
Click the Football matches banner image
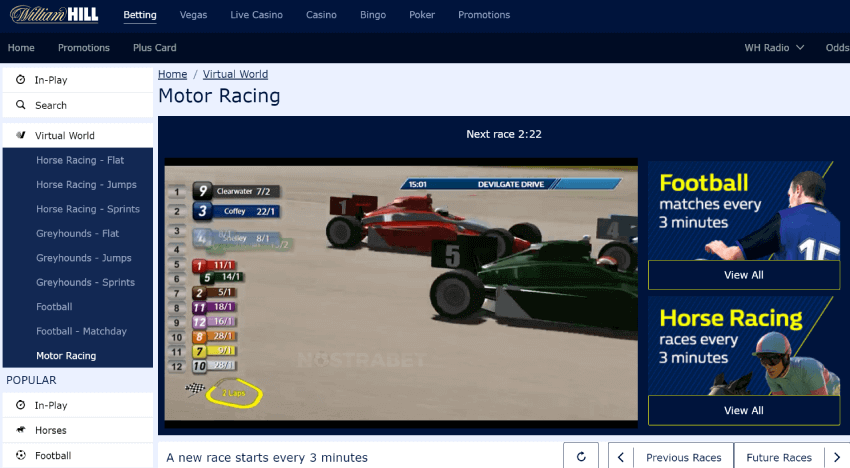[x=744, y=210]
